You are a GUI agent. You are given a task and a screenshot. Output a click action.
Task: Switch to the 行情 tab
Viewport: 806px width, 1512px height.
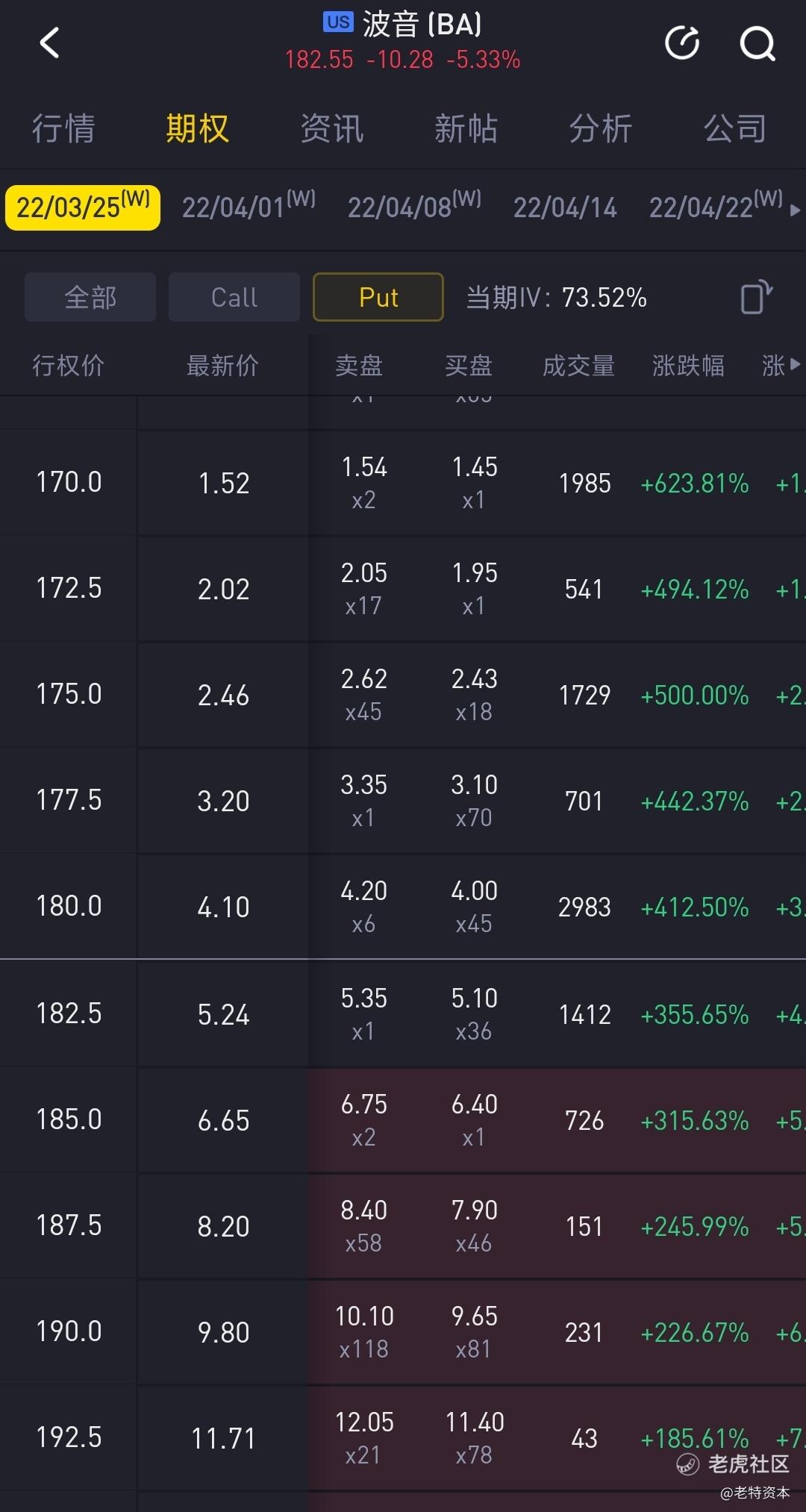pyautogui.click(x=63, y=128)
